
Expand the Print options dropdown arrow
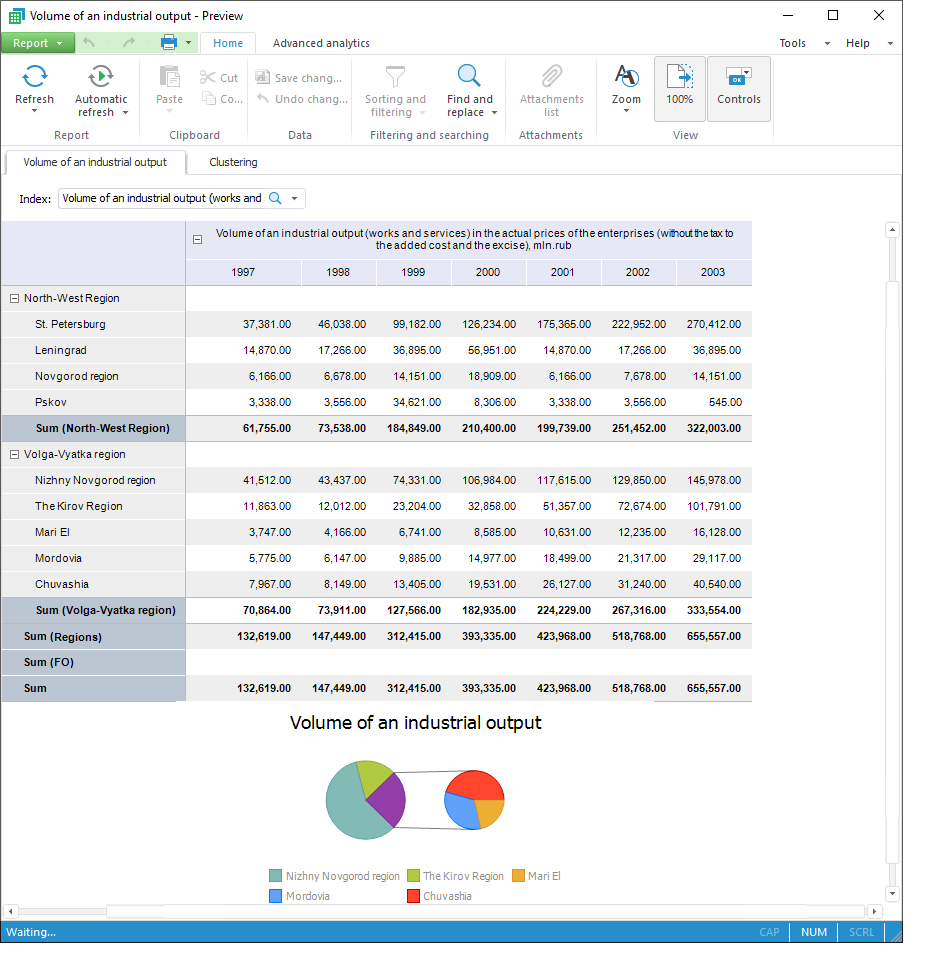[188, 43]
